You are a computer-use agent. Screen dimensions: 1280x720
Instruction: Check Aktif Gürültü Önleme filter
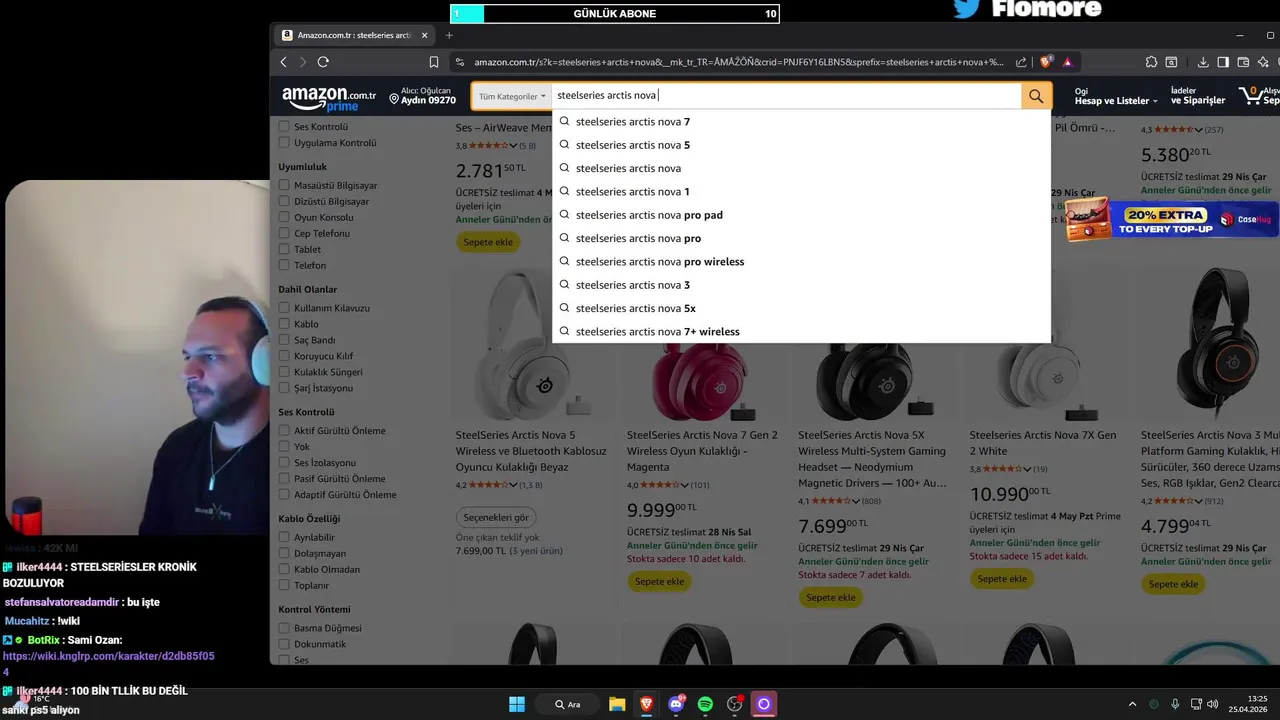click(284, 430)
